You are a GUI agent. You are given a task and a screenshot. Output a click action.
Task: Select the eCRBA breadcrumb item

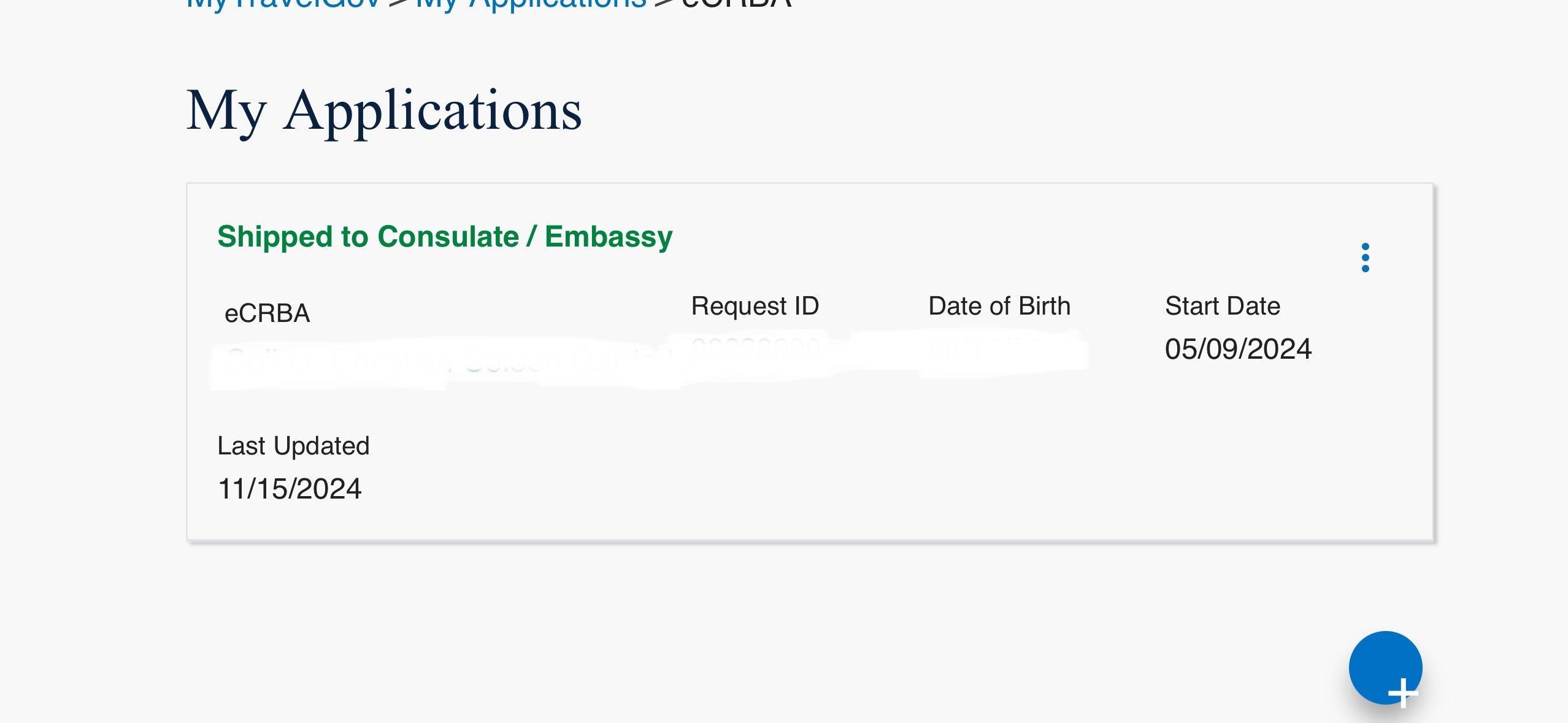tap(736, 3)
